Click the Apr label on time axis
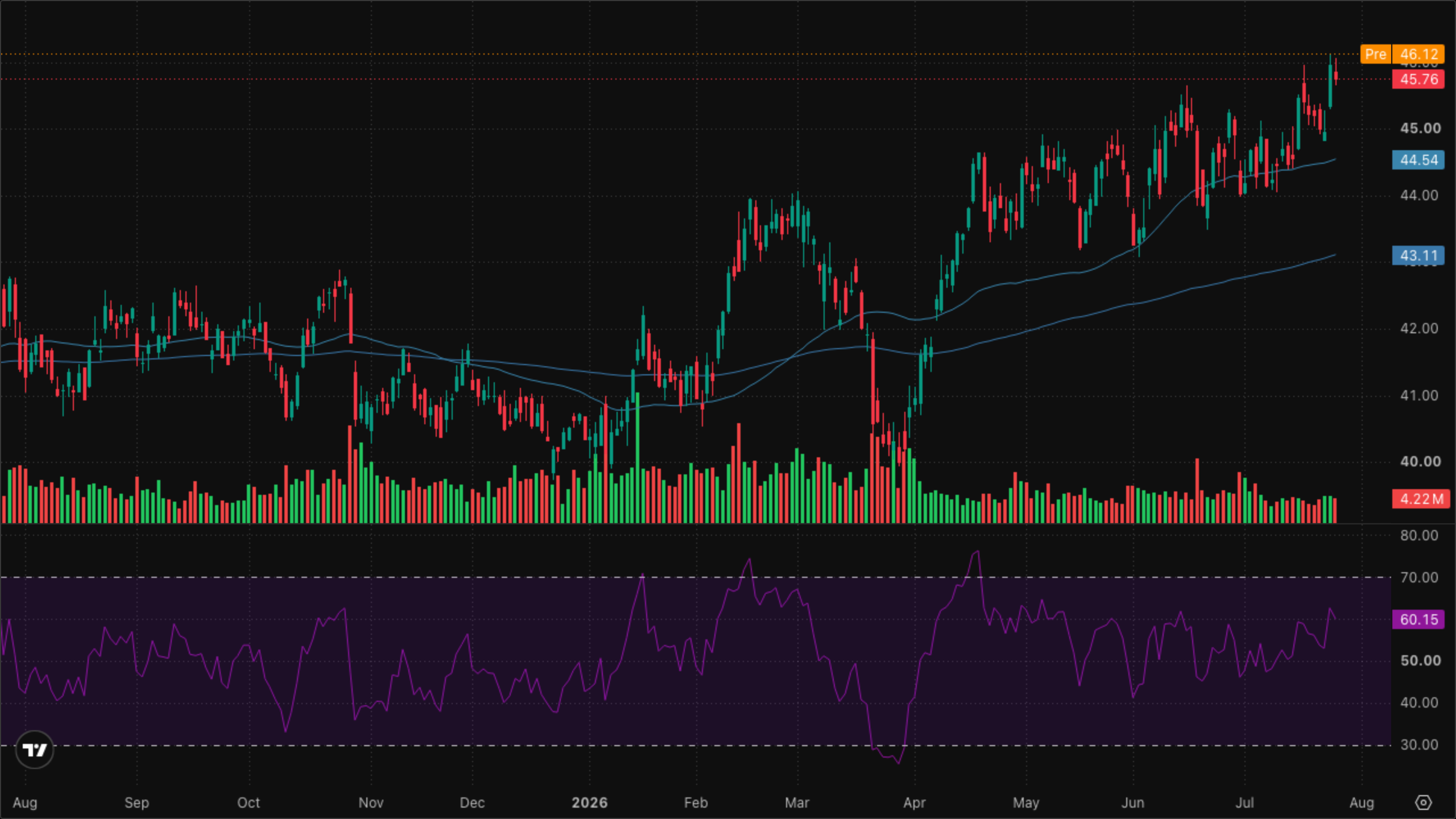The height and width of the screenshot is (819, 1456). [x=914, y=803]
